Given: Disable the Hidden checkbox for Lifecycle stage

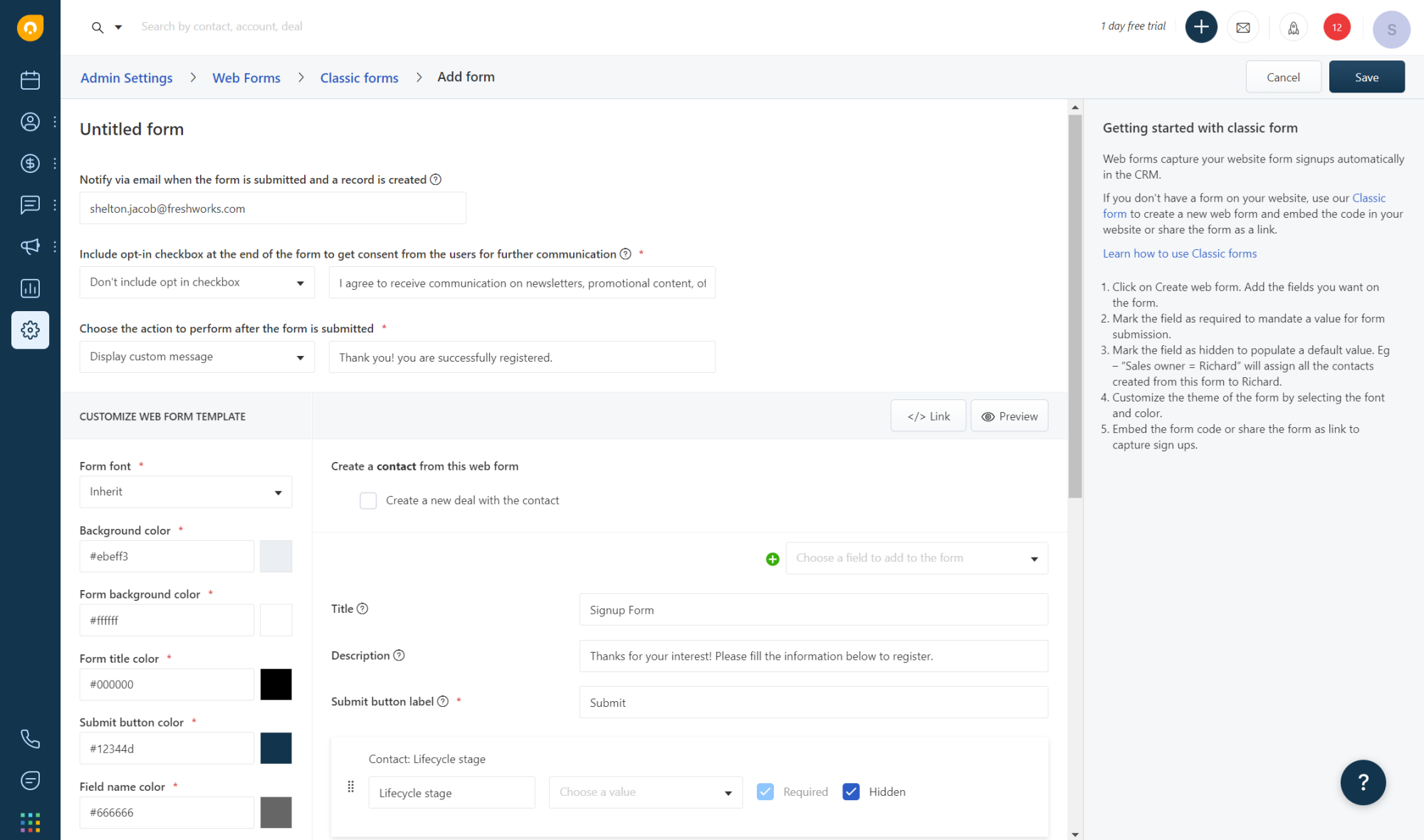Looking at the screenshot, I should pyautogui.click(x=851, y=791).
